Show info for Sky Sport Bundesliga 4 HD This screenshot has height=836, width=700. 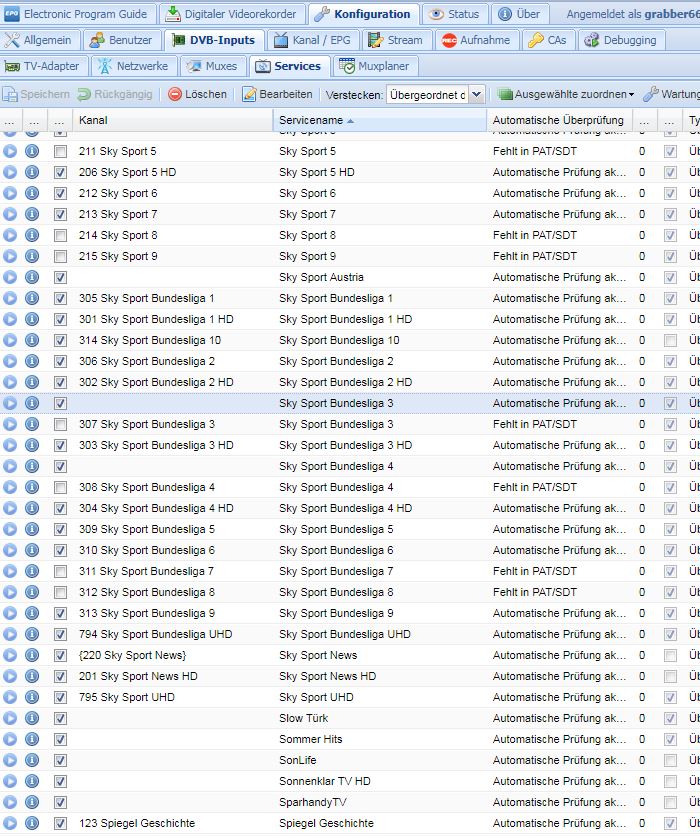32,508
